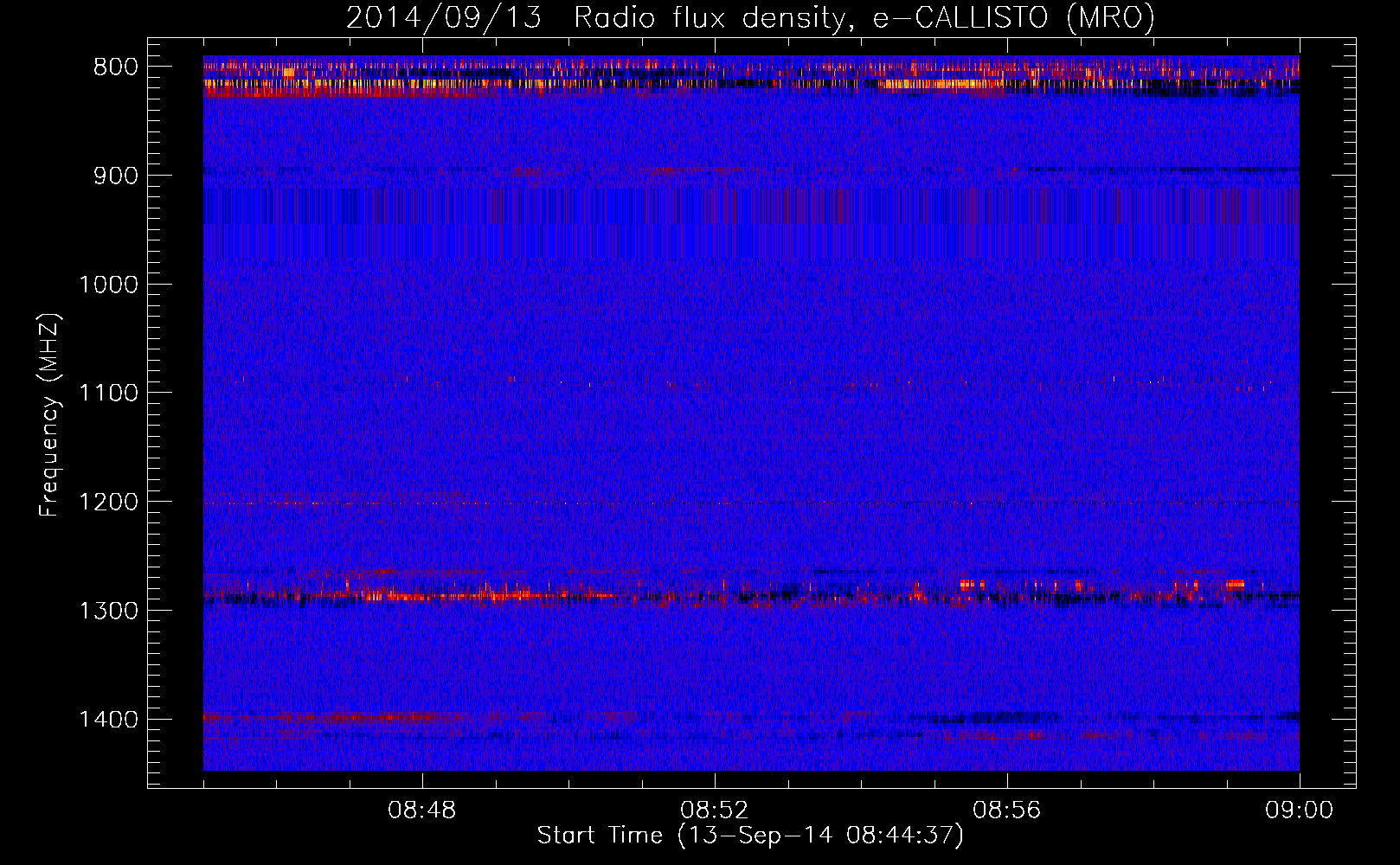Click the 1200 frequency tick label
1400x865 pixels.
click(x=108, y=503)
